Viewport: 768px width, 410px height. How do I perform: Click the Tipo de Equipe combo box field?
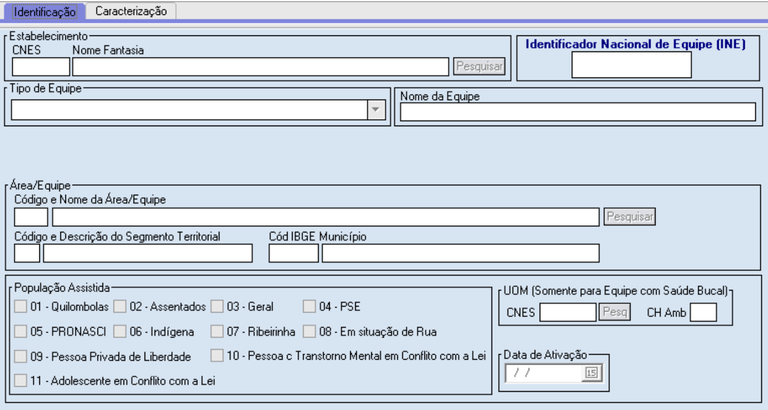198,110
